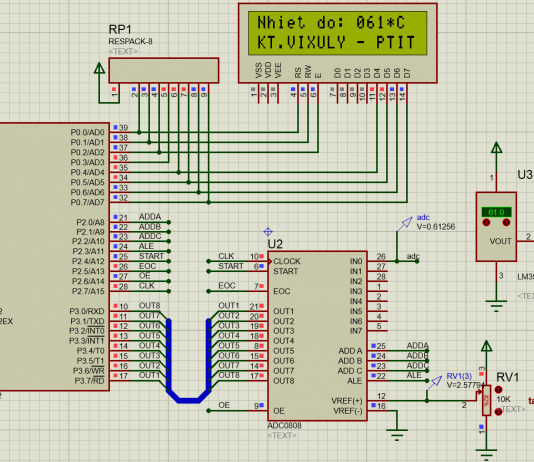Click the LM35 temperature increase button
Image resolution: width=534 pixels, height=462 pixels.
click(506, 222)
